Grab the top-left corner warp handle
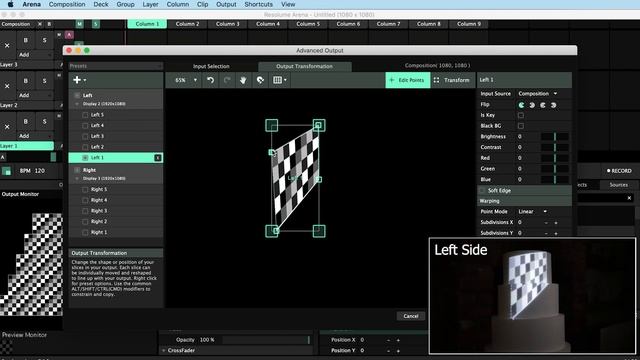The image size is (640, 360). (x=272, y=125)
